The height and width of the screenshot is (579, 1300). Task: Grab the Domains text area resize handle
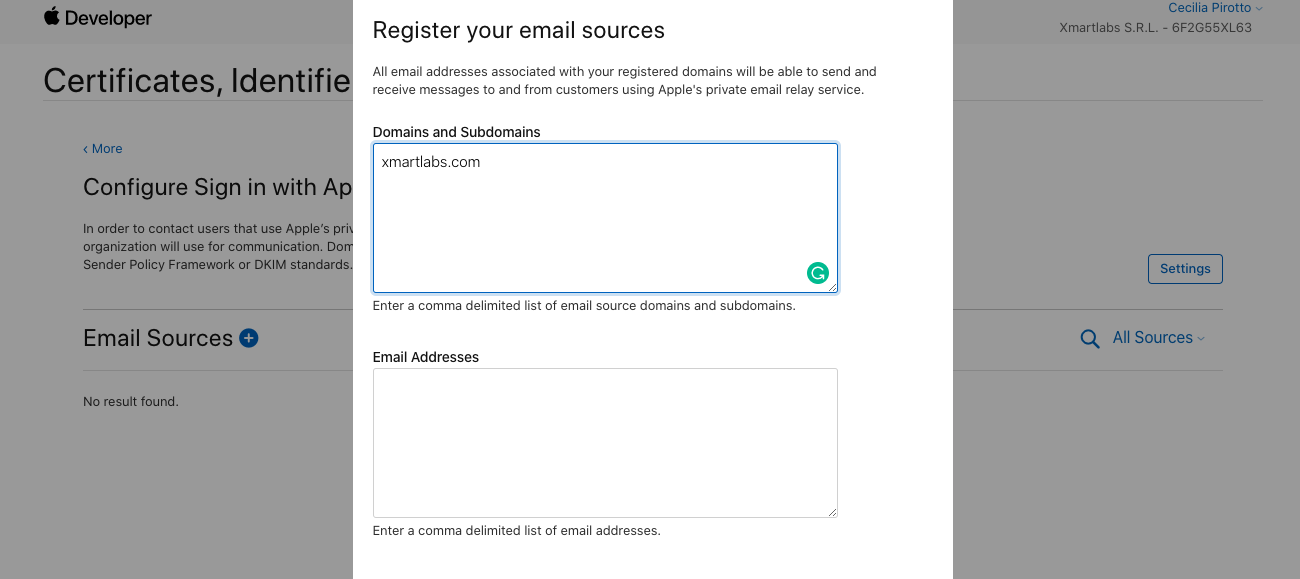tap(832, 287)
